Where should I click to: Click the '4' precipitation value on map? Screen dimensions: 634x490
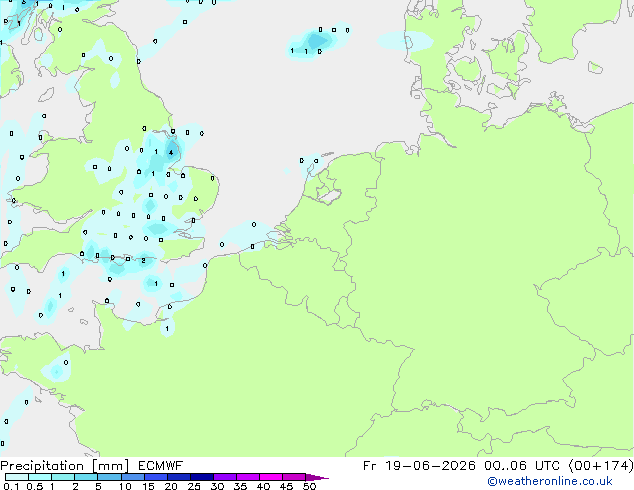click(171, 152)
